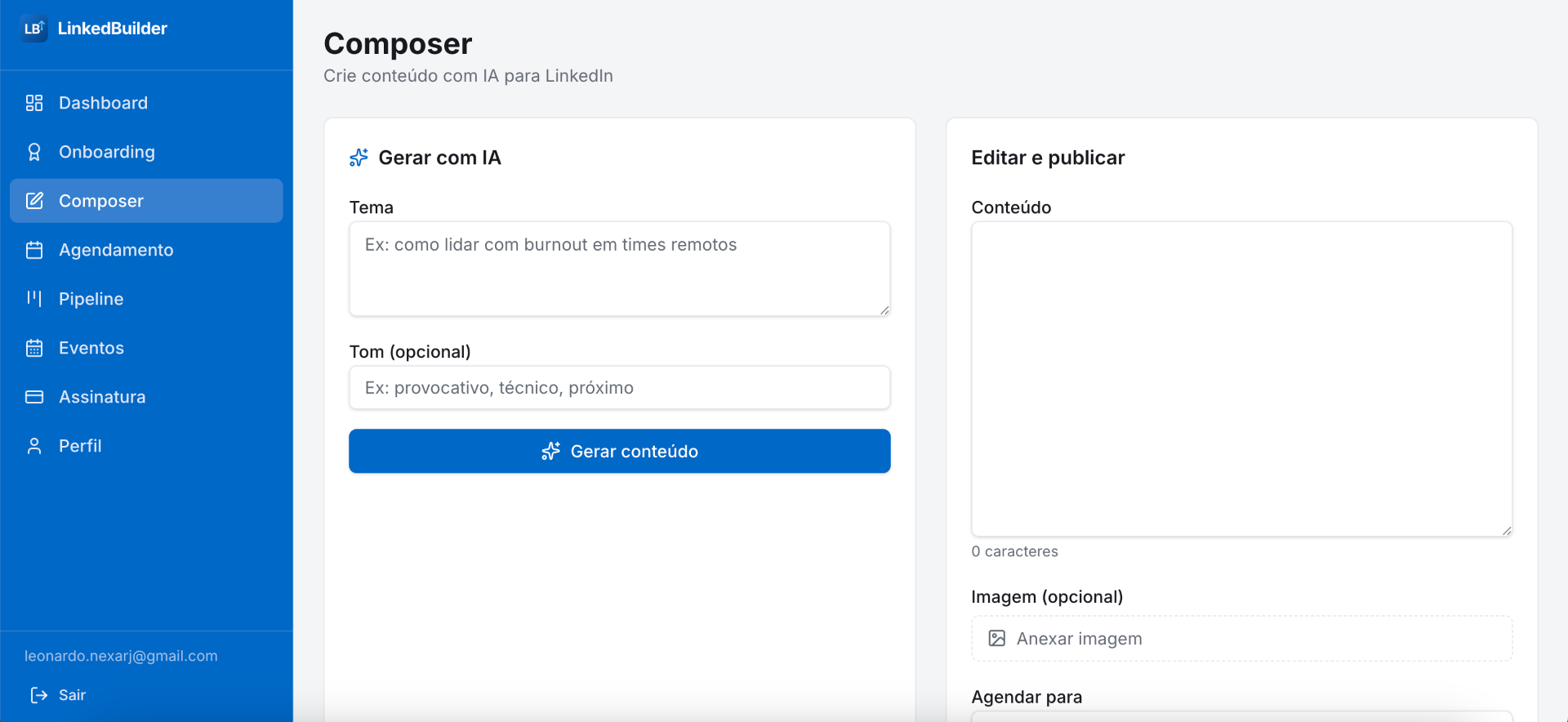Click the Assinatura credit card icon
The image size is (1568, 722).
pyautogui.click(x=34, y=397)
